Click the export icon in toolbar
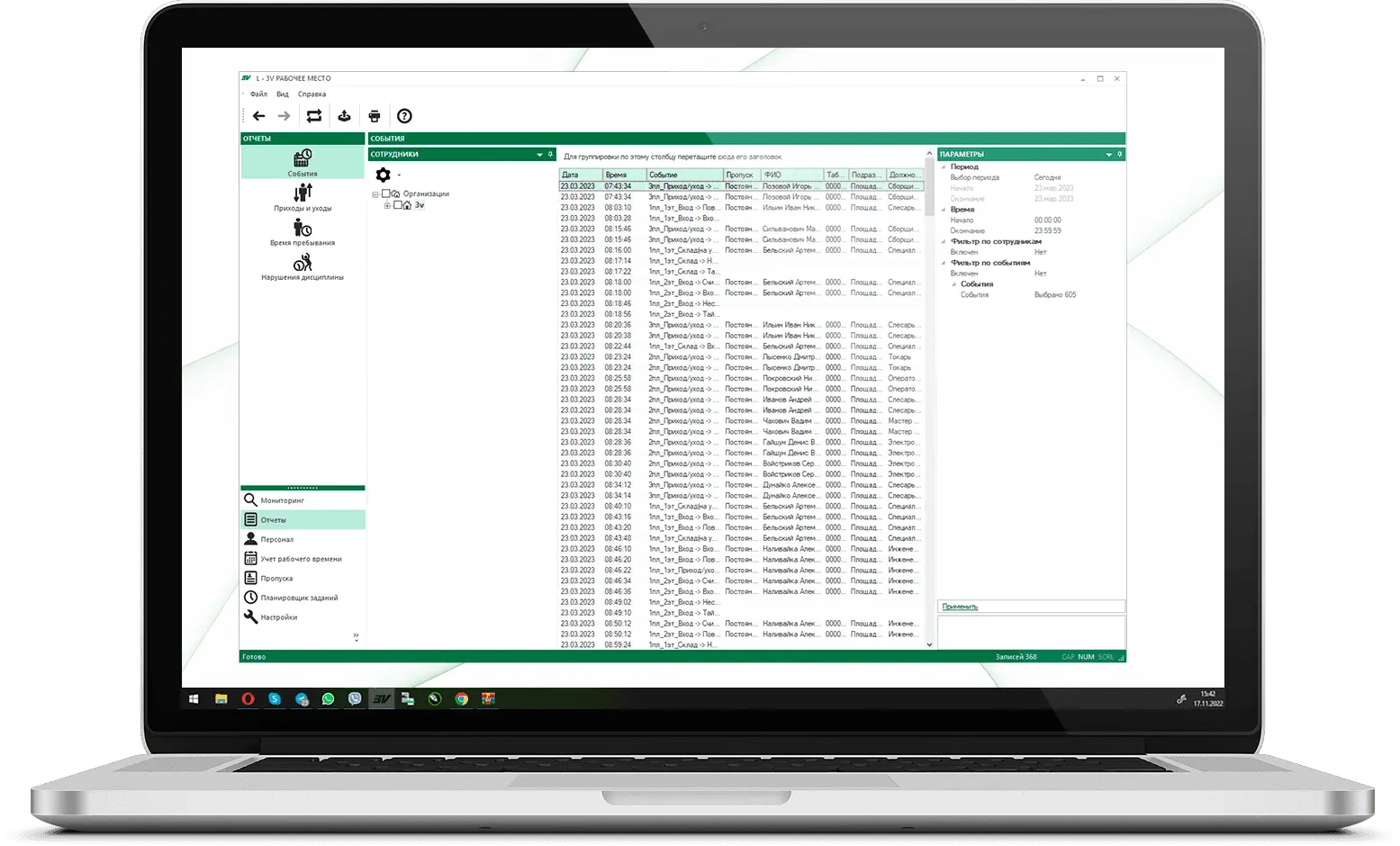Screen dimensions: 1400x846 [344, 116]
